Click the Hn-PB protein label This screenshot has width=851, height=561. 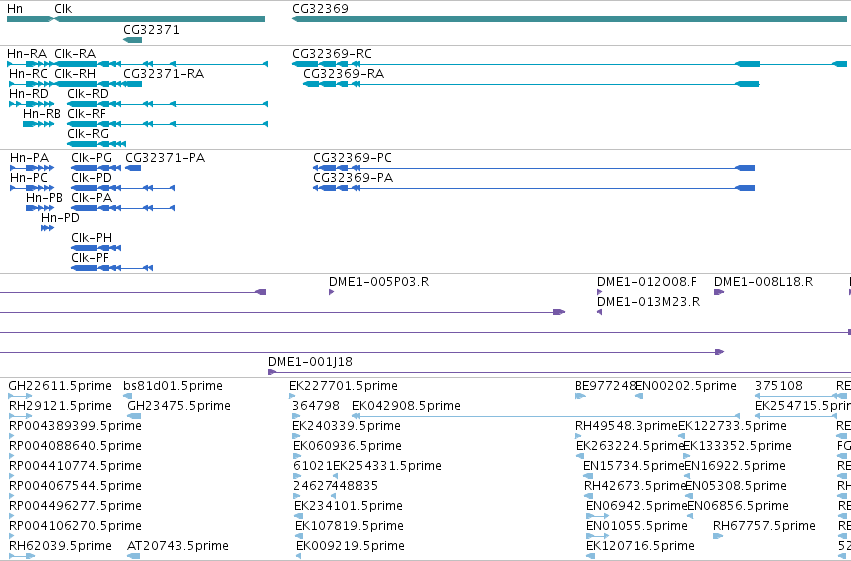pos(45,198)
